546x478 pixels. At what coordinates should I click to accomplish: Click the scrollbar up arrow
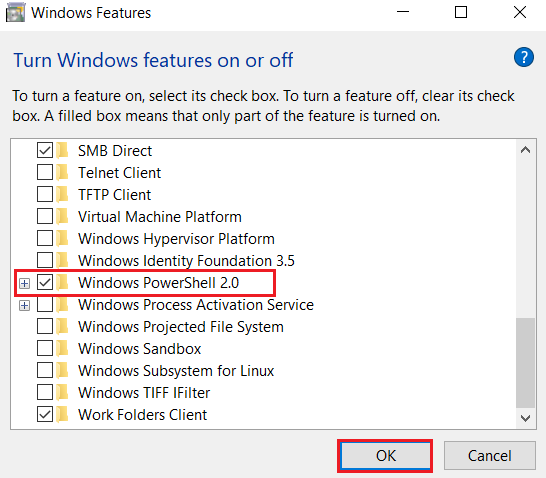click(x=525, y=150)
